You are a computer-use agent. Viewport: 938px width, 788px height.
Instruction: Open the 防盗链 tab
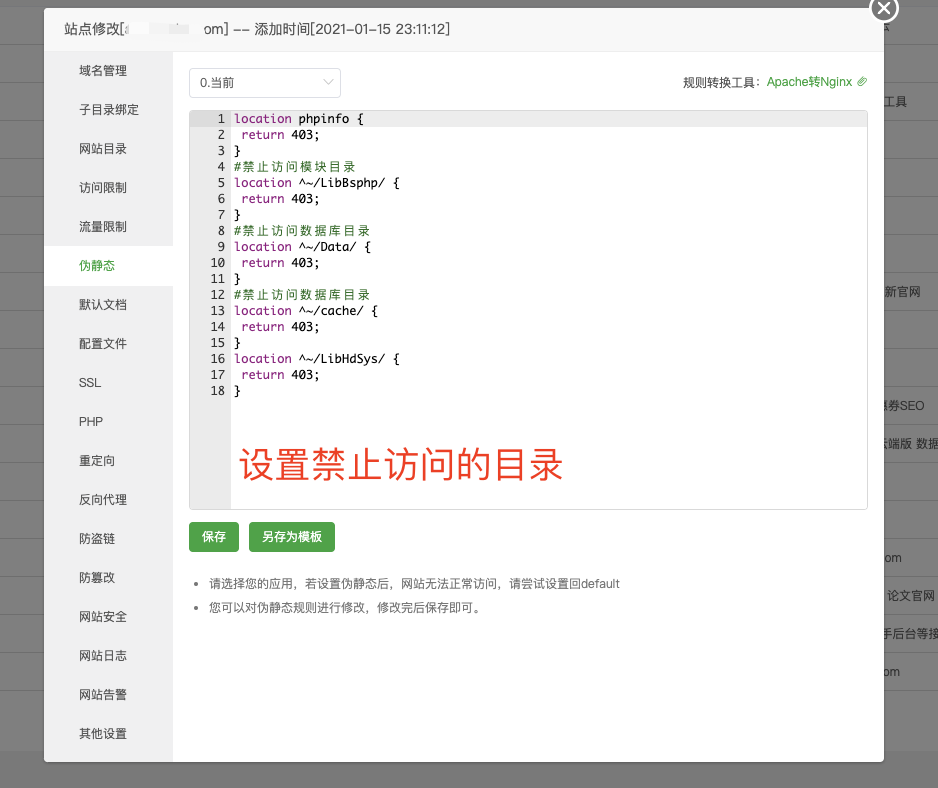tap(97, 538)
